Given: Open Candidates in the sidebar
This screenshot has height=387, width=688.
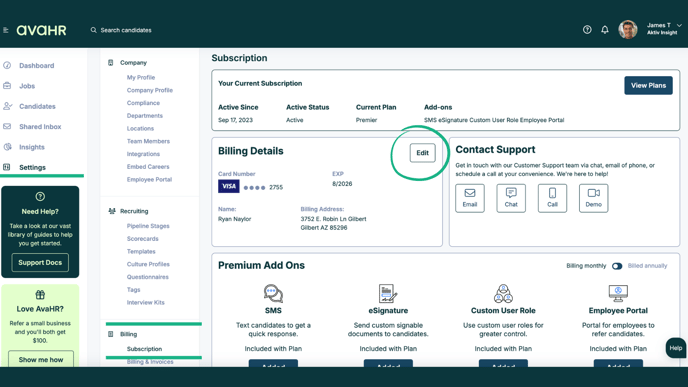Looking at the screenshot, I should coord(37,106).
